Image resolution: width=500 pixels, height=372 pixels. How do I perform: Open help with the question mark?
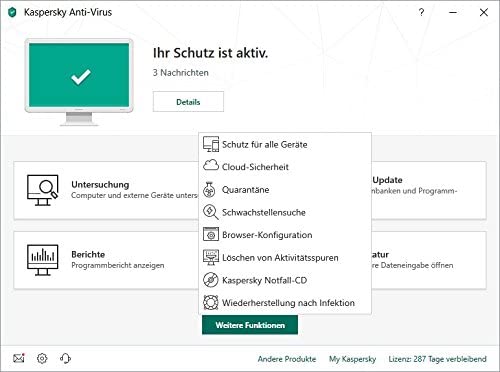tap(421, 13)
